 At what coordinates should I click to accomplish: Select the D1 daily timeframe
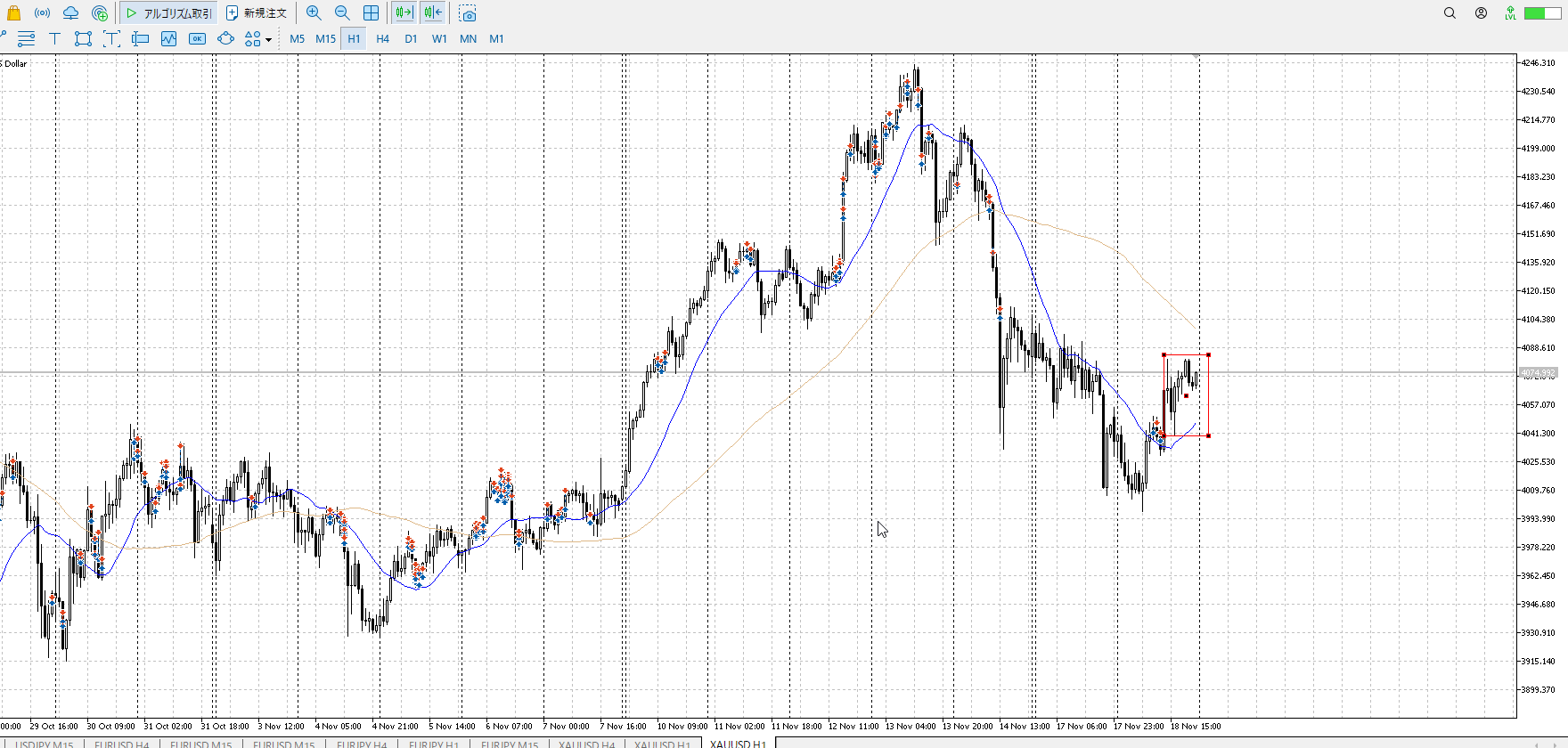coord(411,38)
